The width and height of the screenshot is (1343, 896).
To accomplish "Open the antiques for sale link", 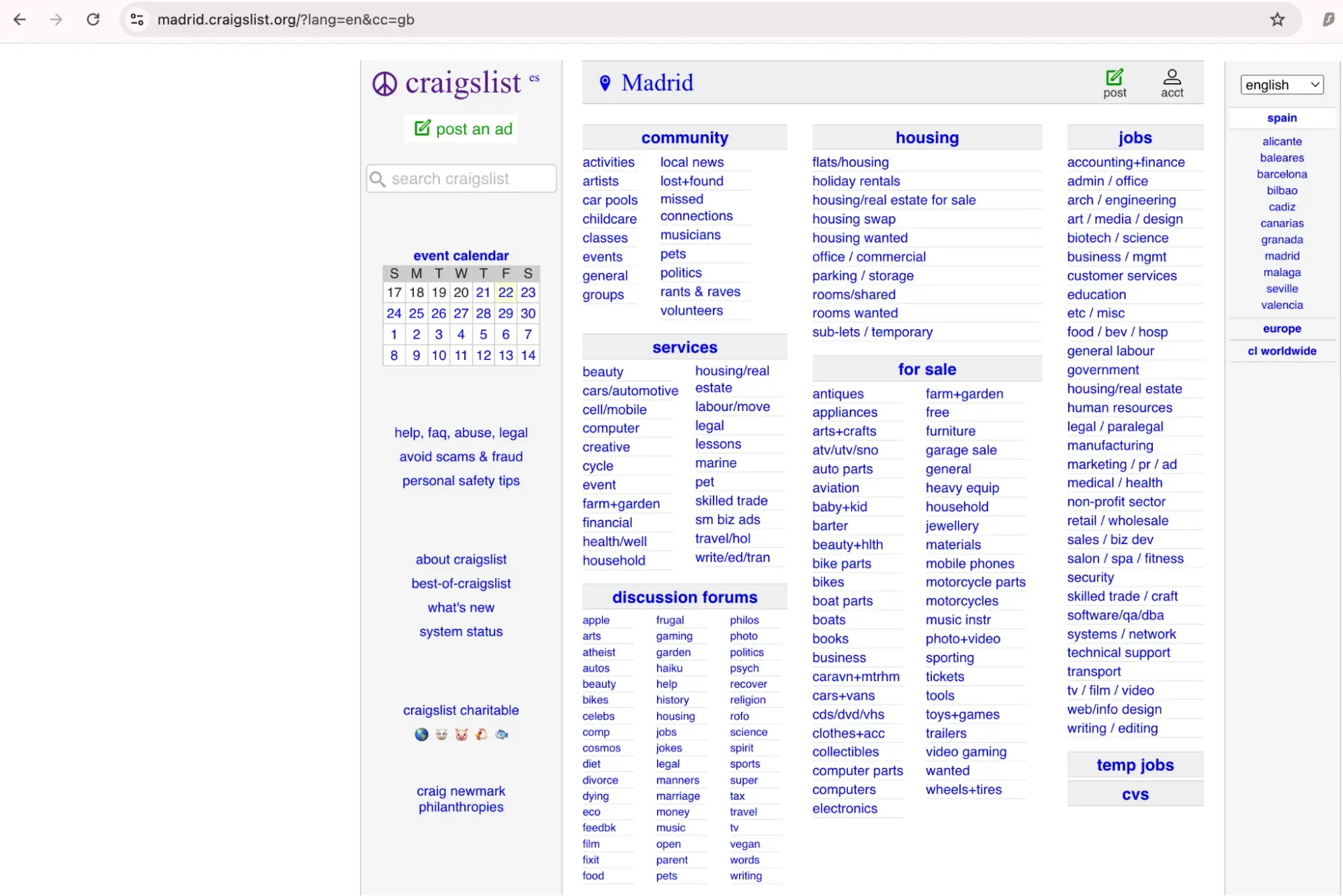I will (x=838, y=394).
